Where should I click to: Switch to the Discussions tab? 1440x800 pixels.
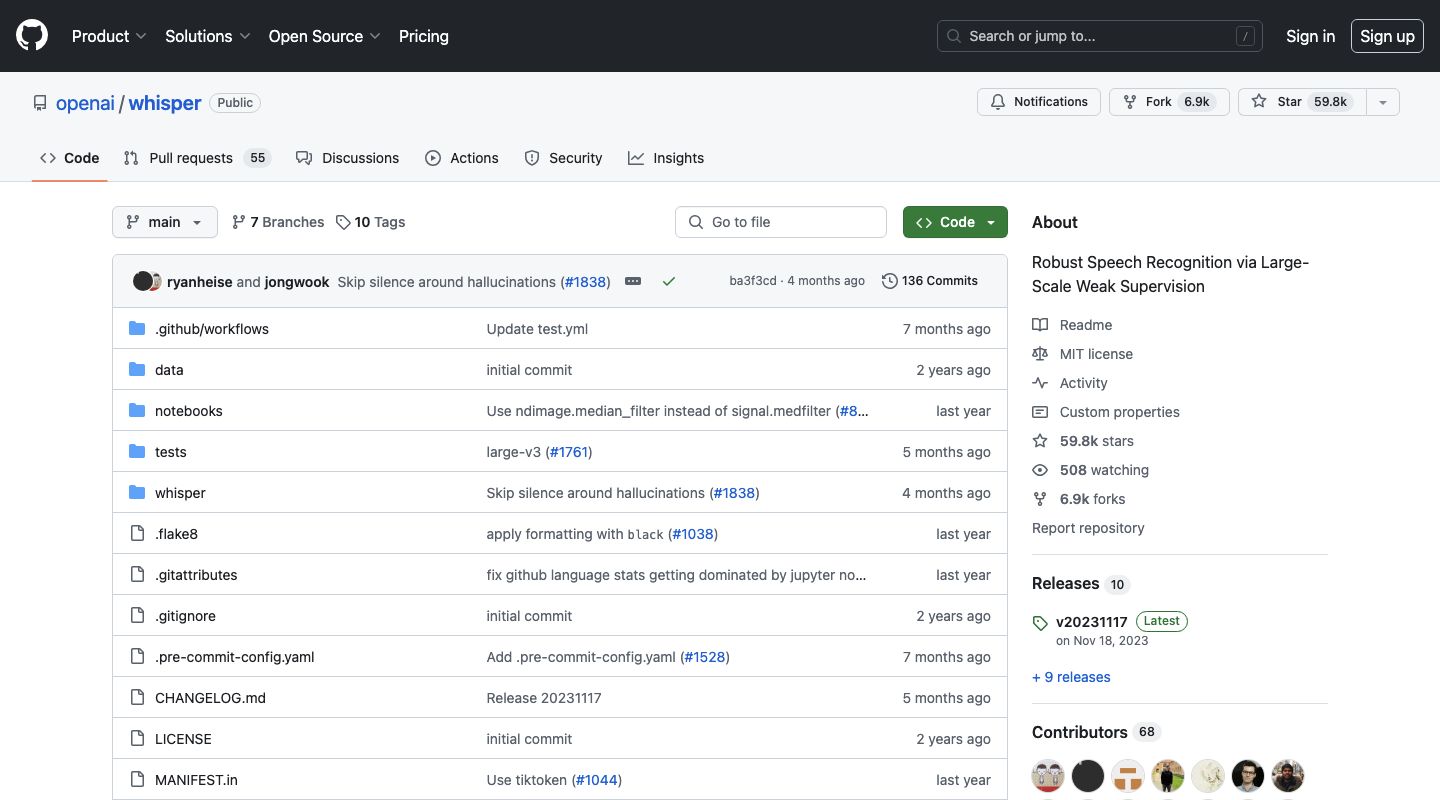click(x=347, y=158)
